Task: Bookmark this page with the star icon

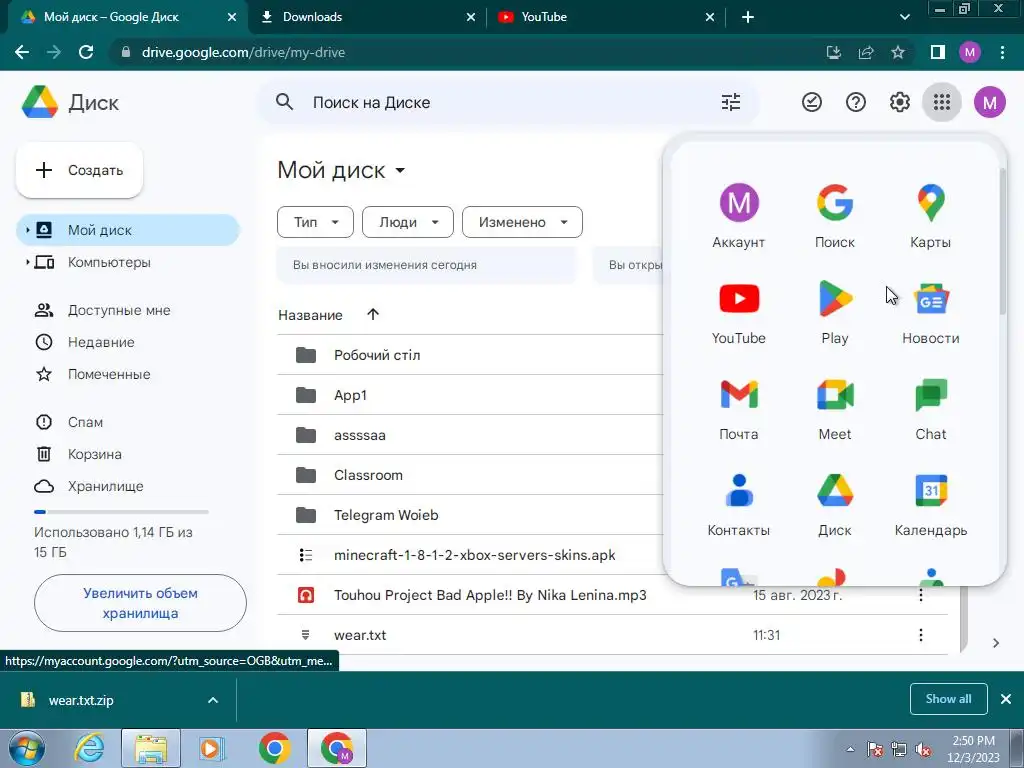Action: coord(898,52)
